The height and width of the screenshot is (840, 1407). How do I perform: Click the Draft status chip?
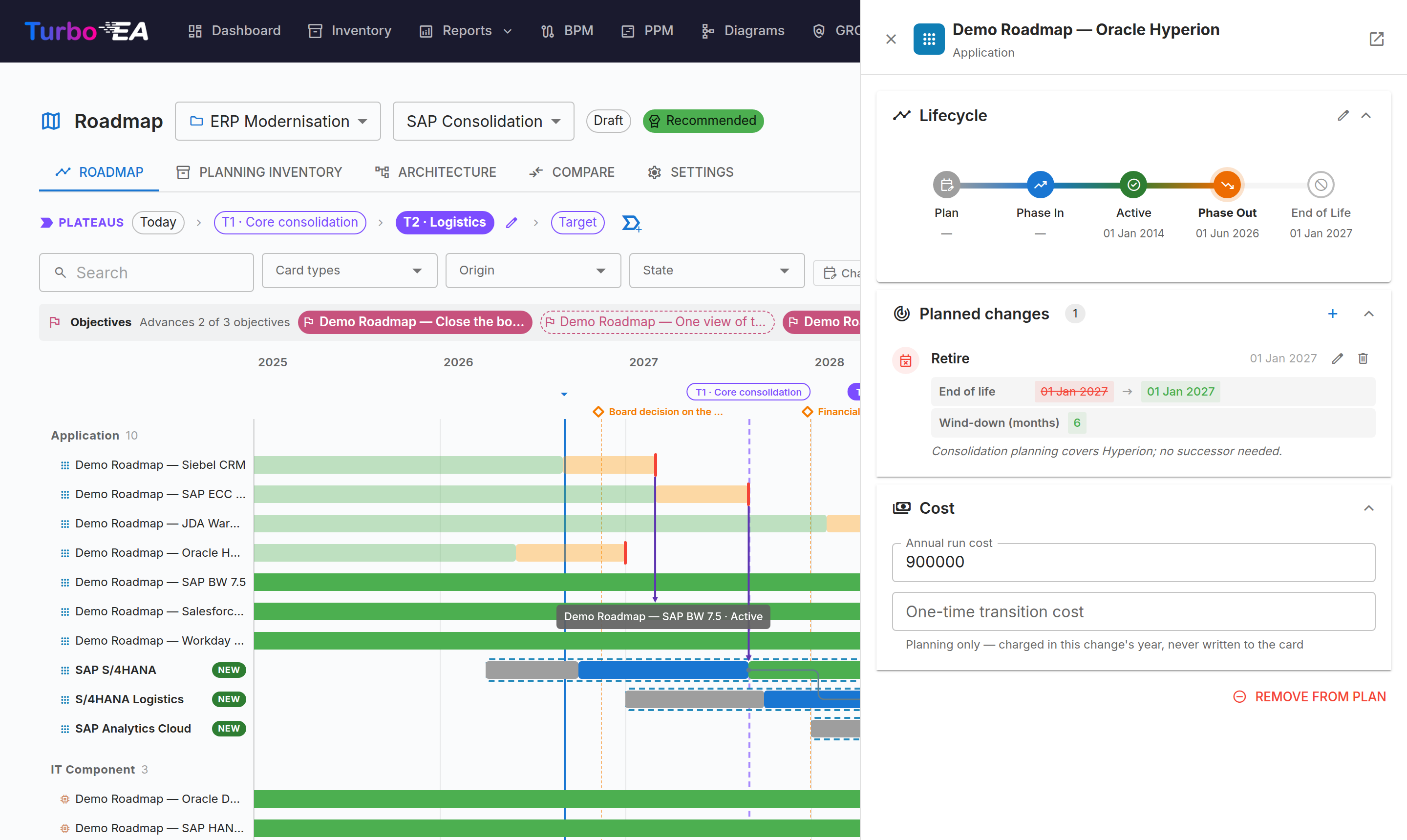(x=608, y=121)
